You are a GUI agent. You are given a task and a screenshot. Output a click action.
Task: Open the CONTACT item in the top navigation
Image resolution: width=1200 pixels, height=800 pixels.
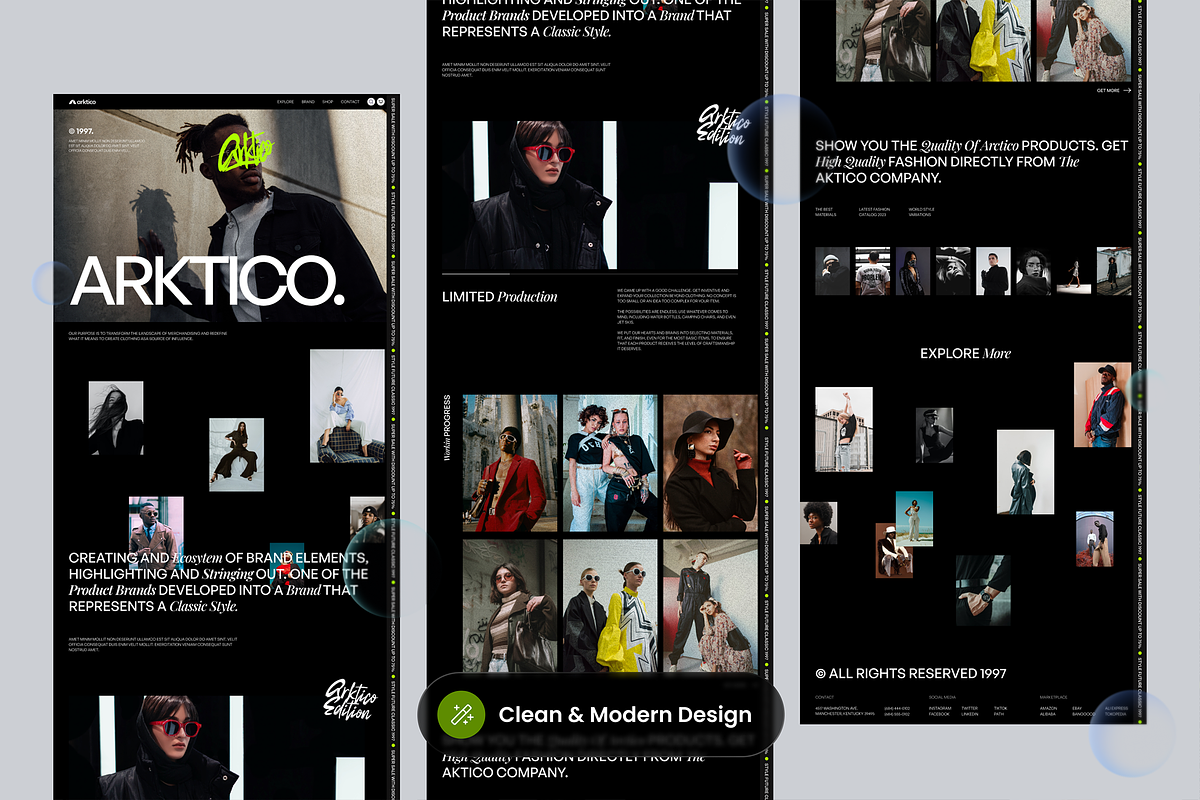click(350, 102)
